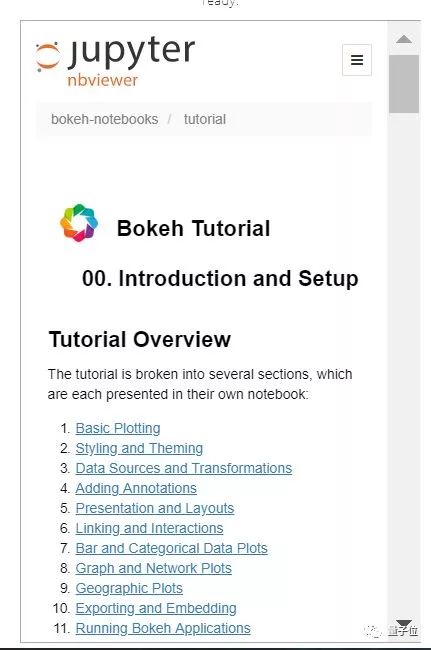This screenshot has width=431, height=650.
Task: Click the colorful Bokeh logo image
Action: coord(79,223)
